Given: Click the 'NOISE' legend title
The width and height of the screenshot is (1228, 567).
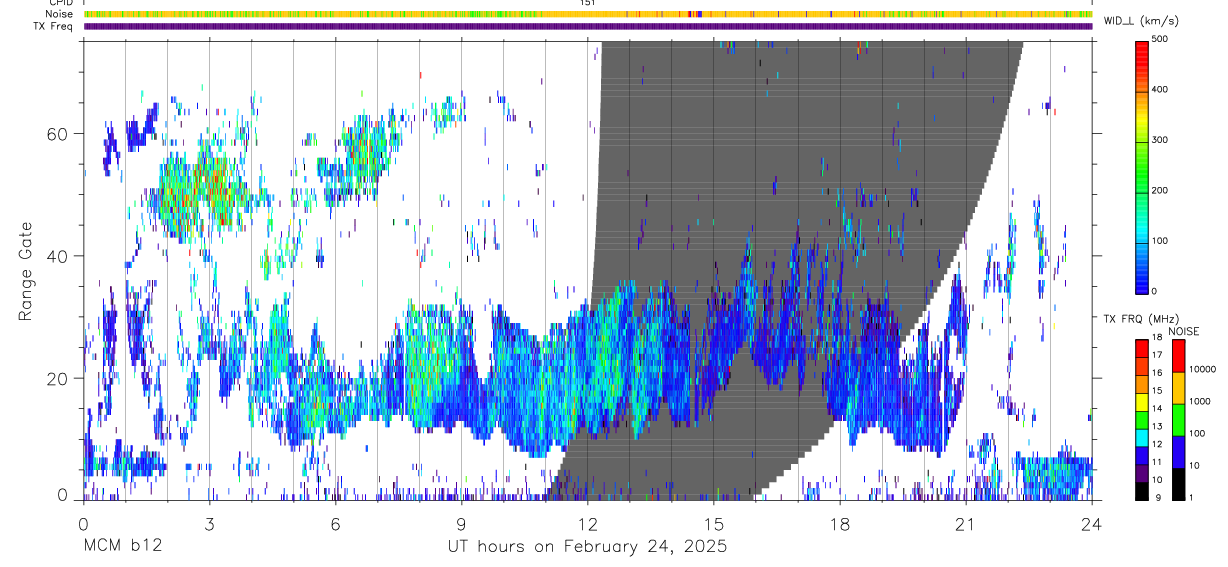Looking at the screenshot, I should click(1183, 331).
